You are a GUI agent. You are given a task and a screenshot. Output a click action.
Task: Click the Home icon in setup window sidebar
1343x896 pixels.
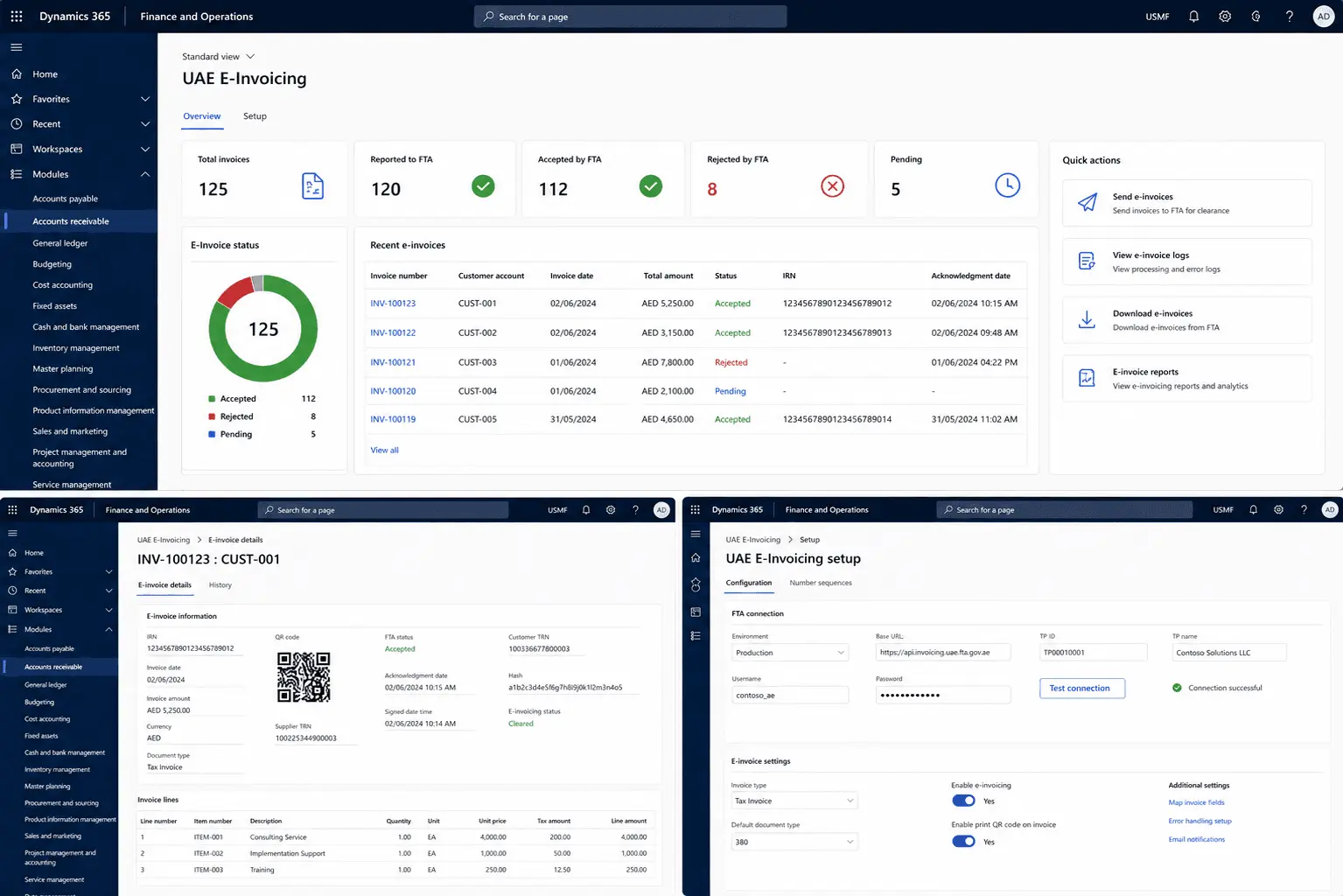(696, 557)
